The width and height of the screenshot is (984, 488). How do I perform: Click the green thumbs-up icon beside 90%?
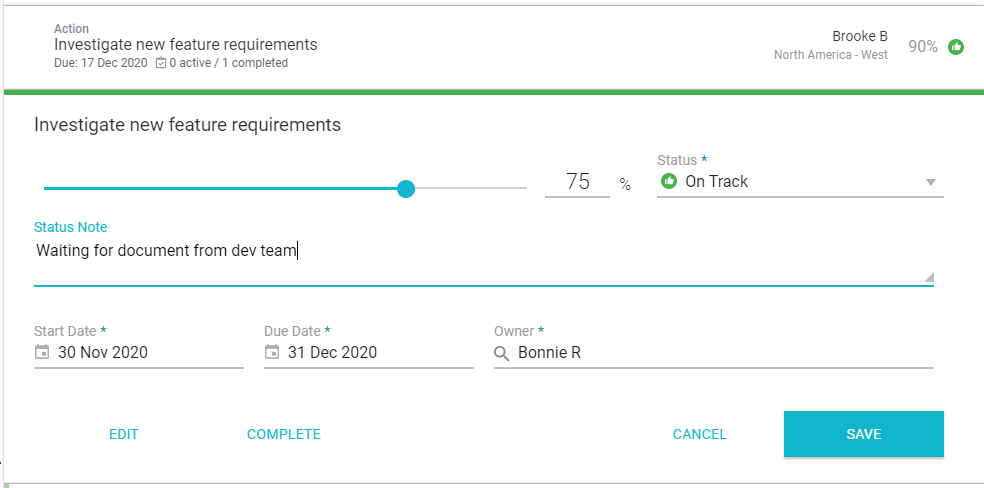[x=956, y=47]
